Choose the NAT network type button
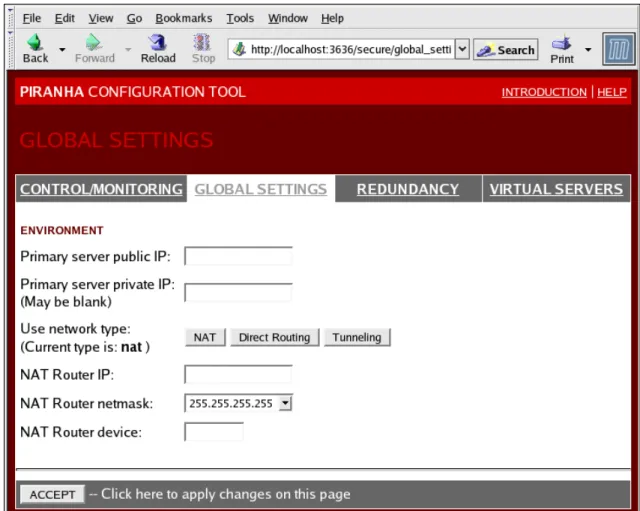640x511 pixels. (205, 338)
